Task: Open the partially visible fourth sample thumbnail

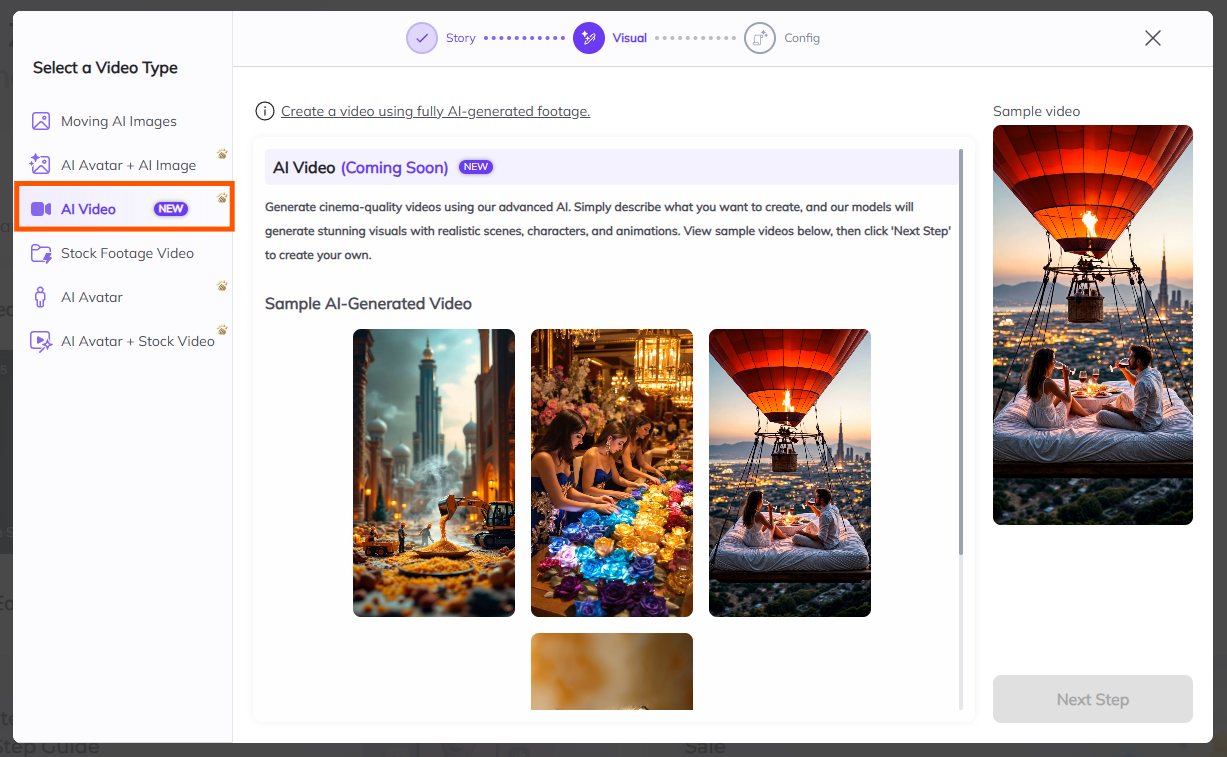Action: point(612,671)
